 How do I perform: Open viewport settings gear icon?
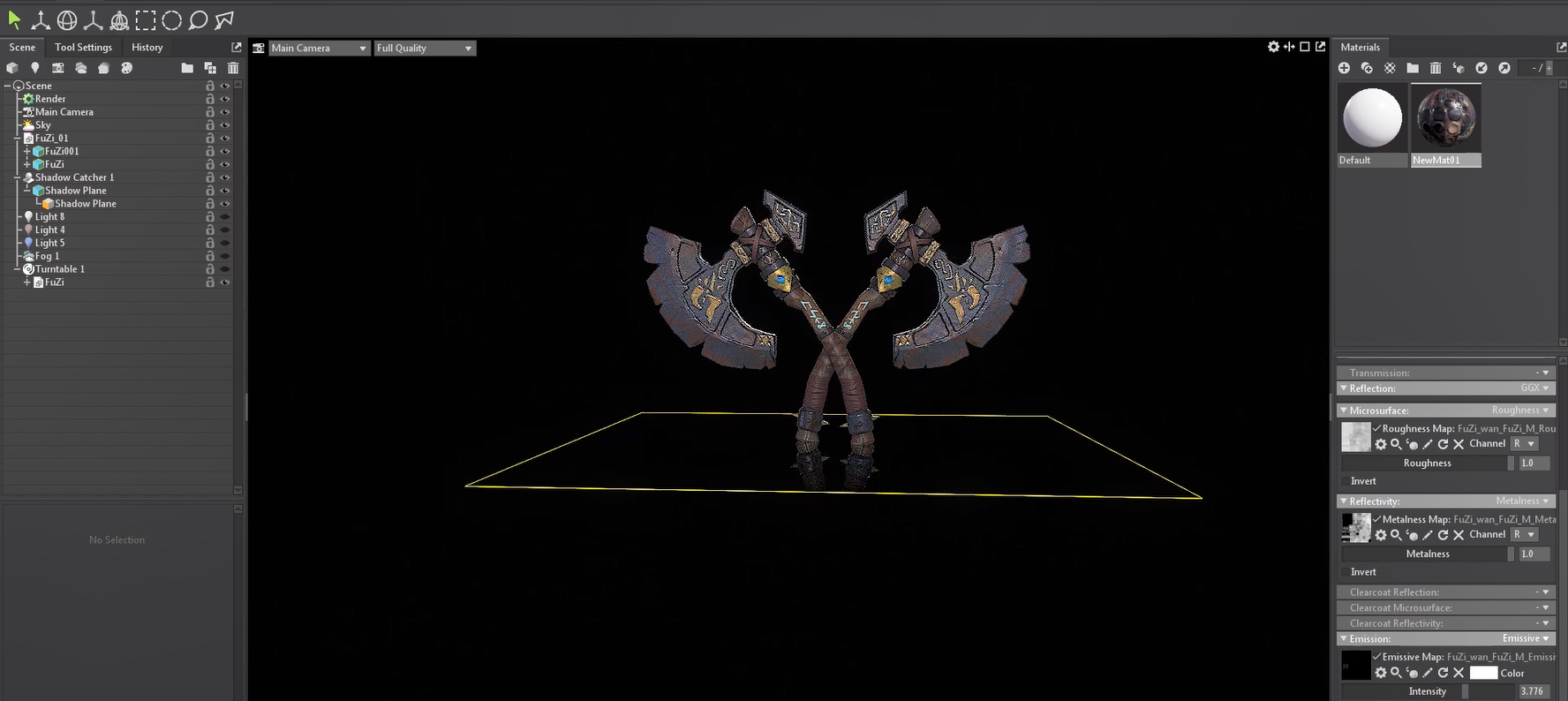click(x=1273, y=47)
